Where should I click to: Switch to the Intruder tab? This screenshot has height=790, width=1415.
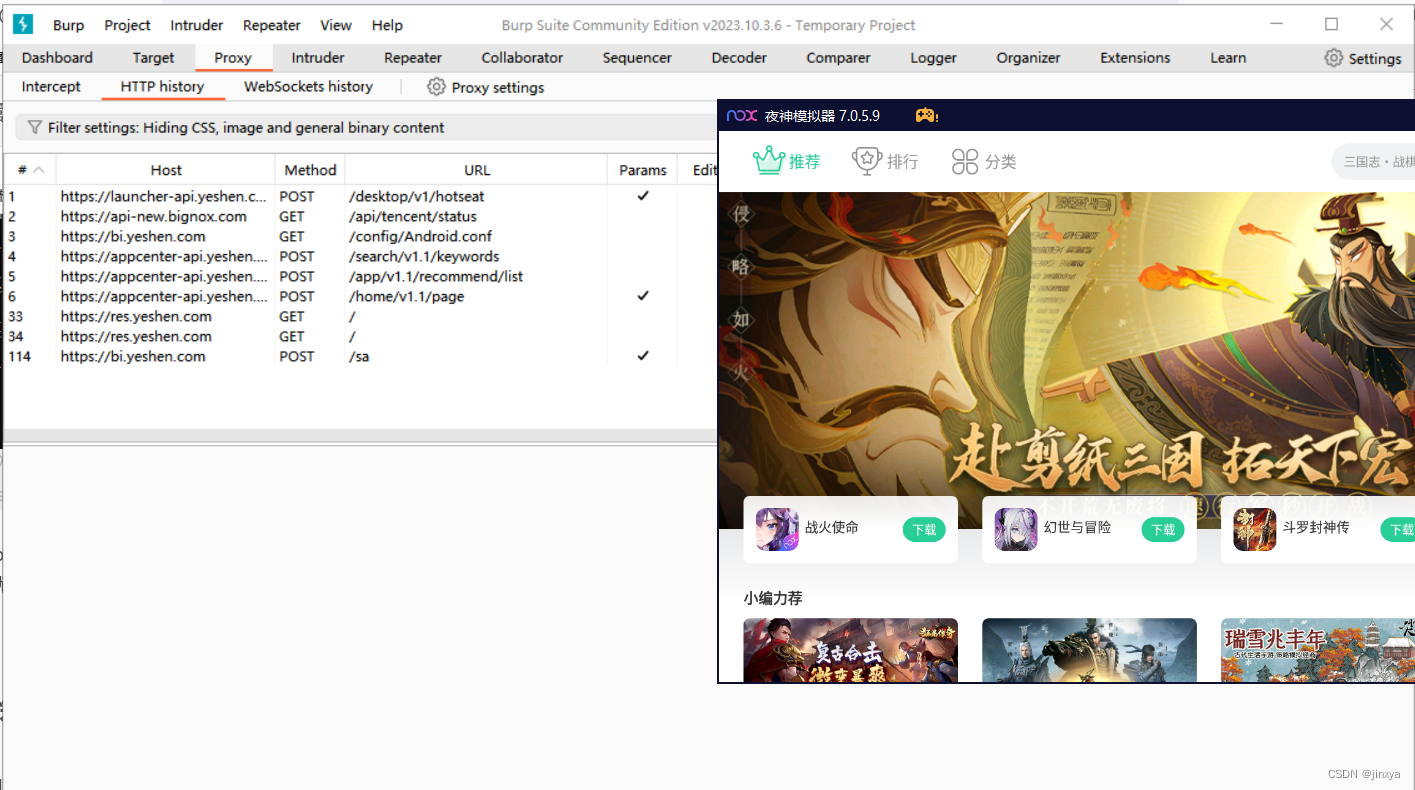click(x=318, y=58)
